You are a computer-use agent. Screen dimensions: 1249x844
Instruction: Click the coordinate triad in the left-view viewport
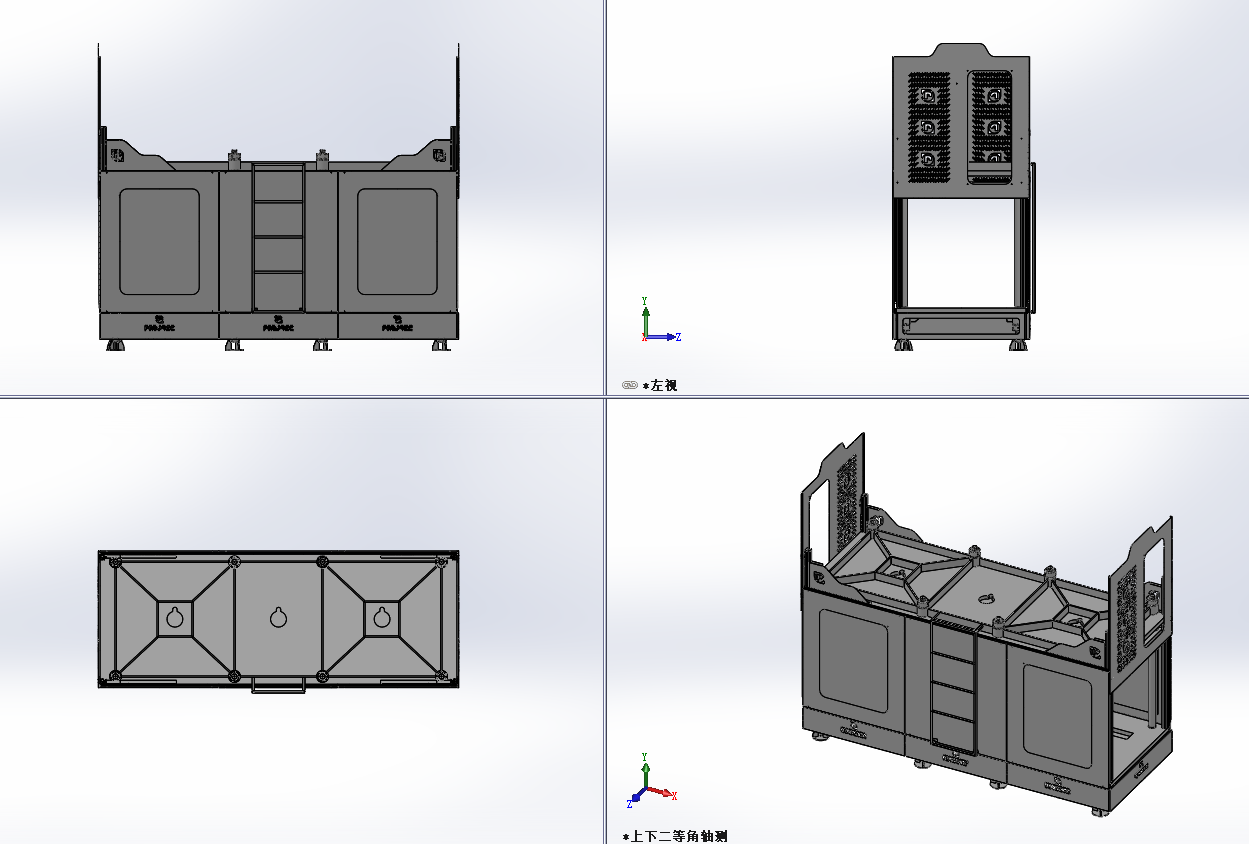659,321
